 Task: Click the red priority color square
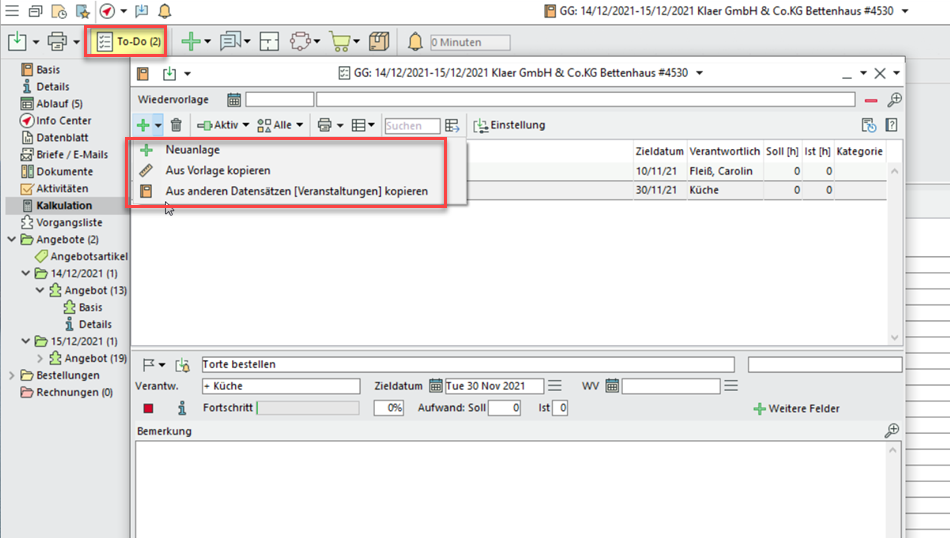148,408
